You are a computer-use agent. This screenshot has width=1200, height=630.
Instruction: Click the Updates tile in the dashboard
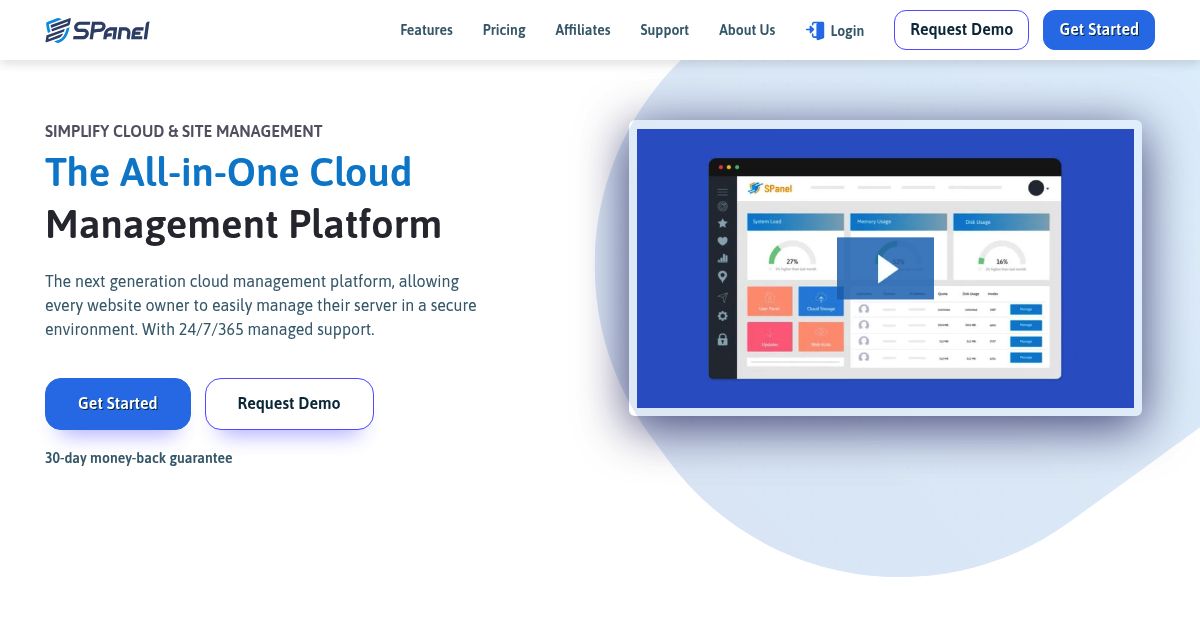[770, 336]
